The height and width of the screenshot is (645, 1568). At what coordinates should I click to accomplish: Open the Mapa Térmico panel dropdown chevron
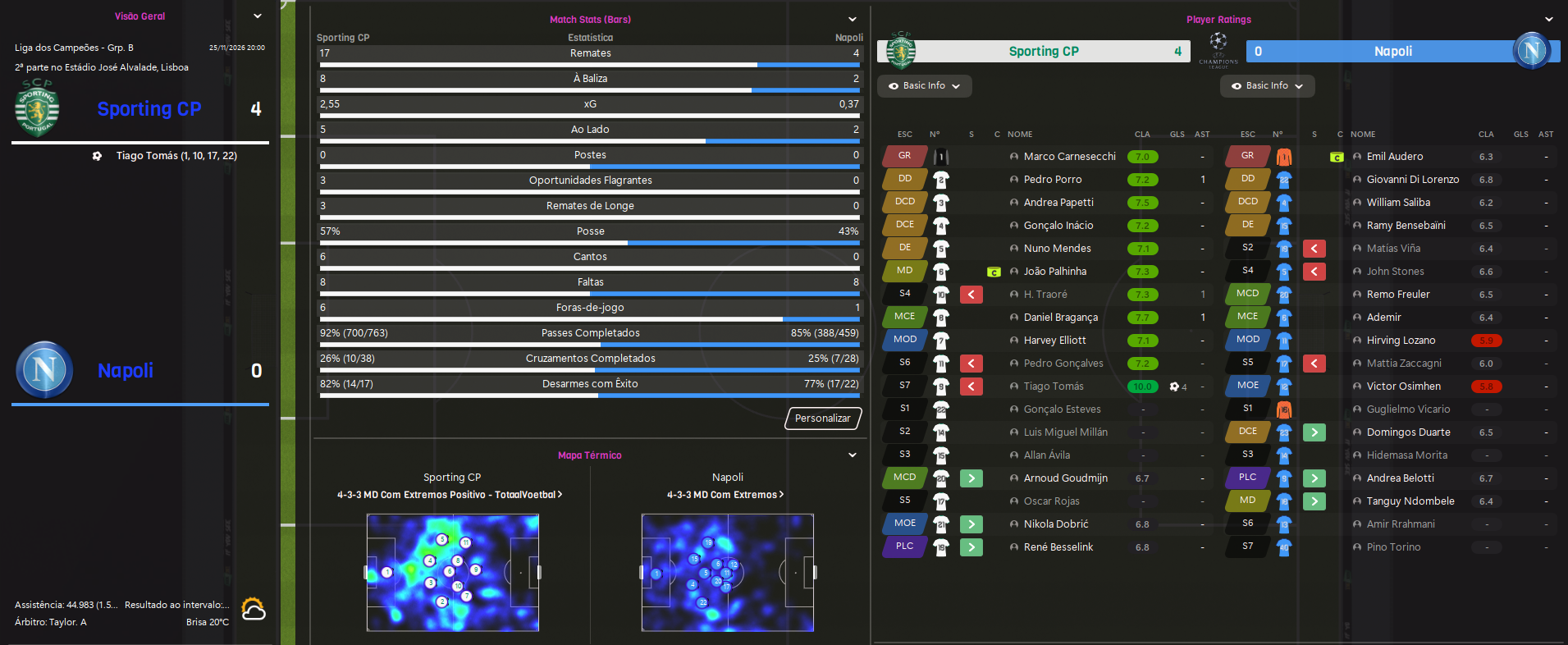(853, 455)
